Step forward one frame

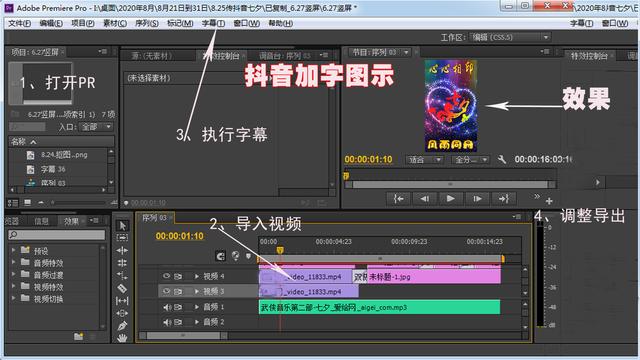(x=477, y=199)
